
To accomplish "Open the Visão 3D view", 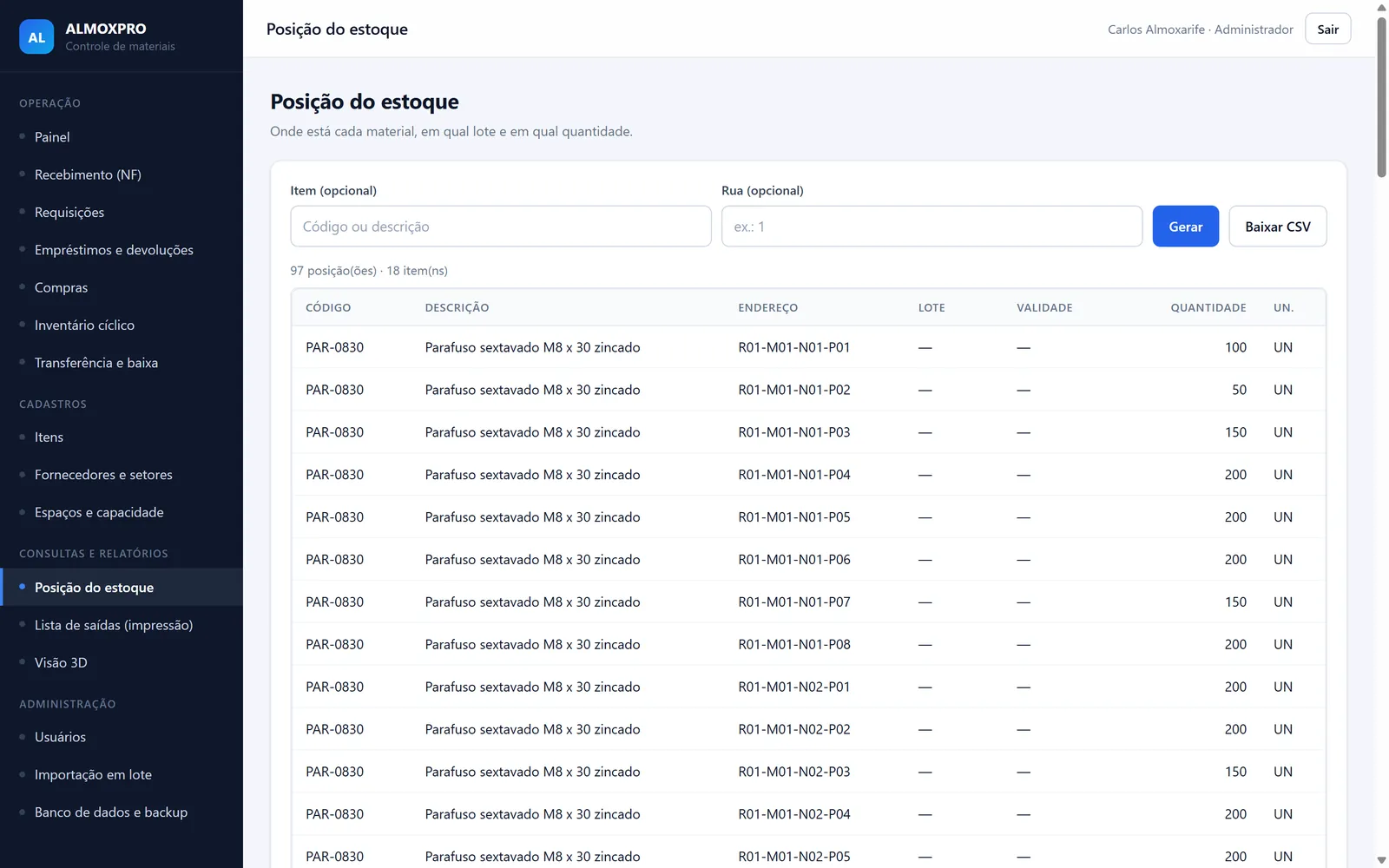I will (61, 662).
